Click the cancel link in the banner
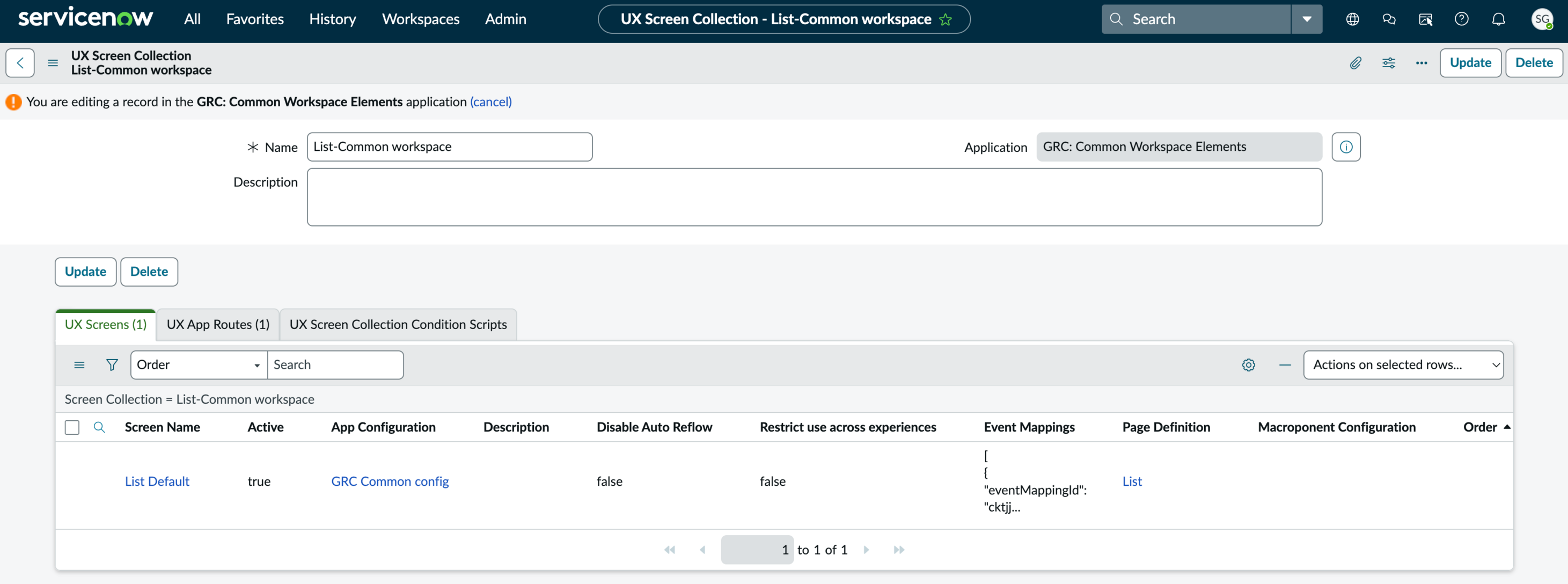This screenshot has width=1568, height=584. [490, 101]
